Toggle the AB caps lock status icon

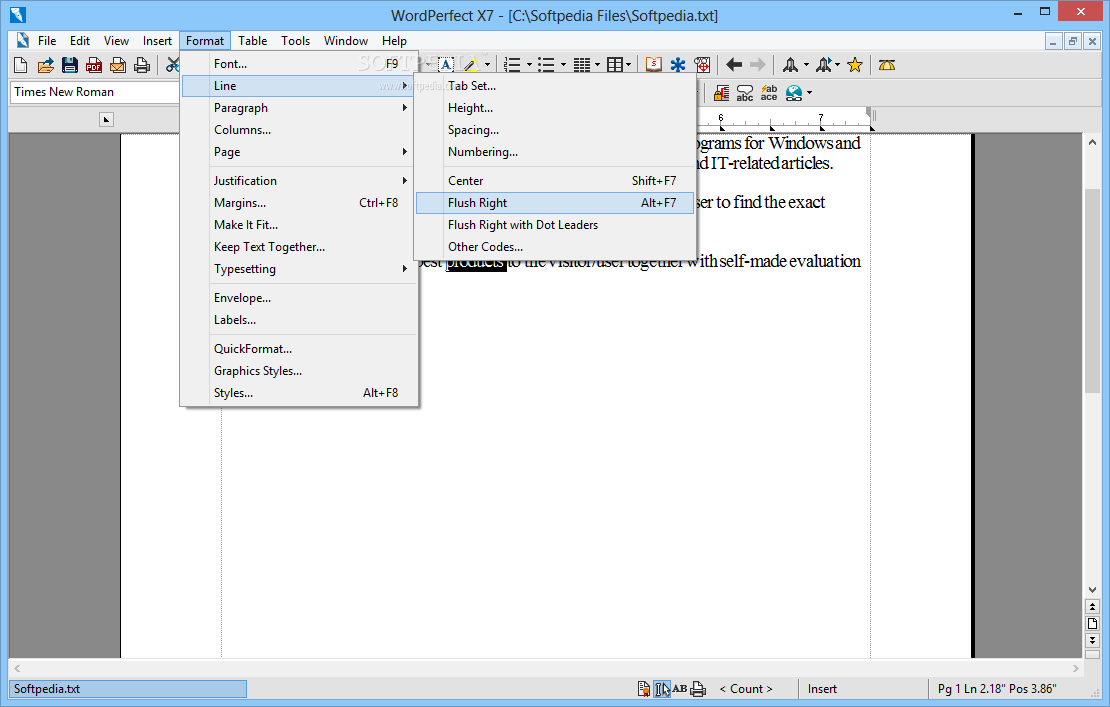[680, 689]
